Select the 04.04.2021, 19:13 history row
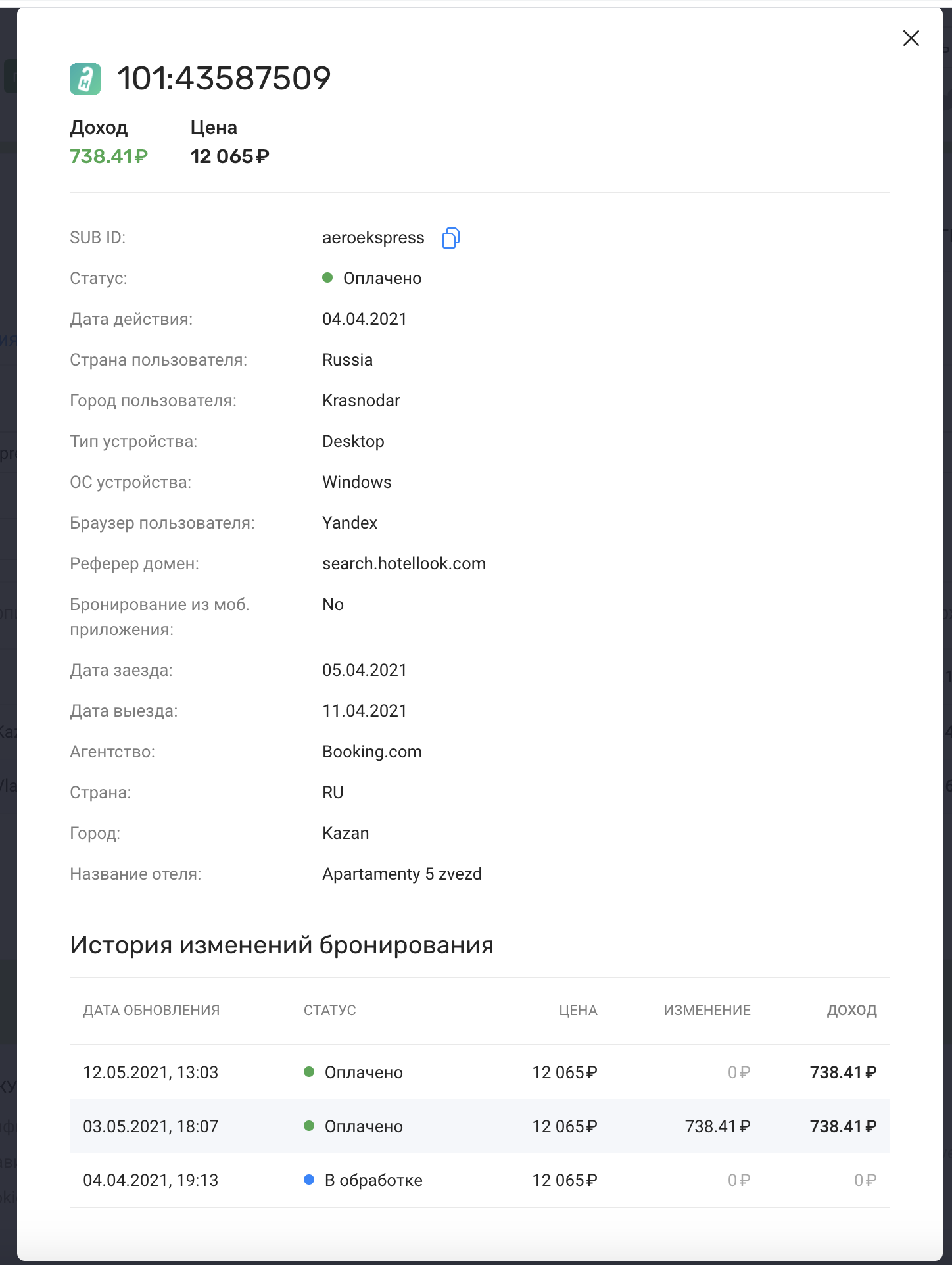 coord(479,1180)
